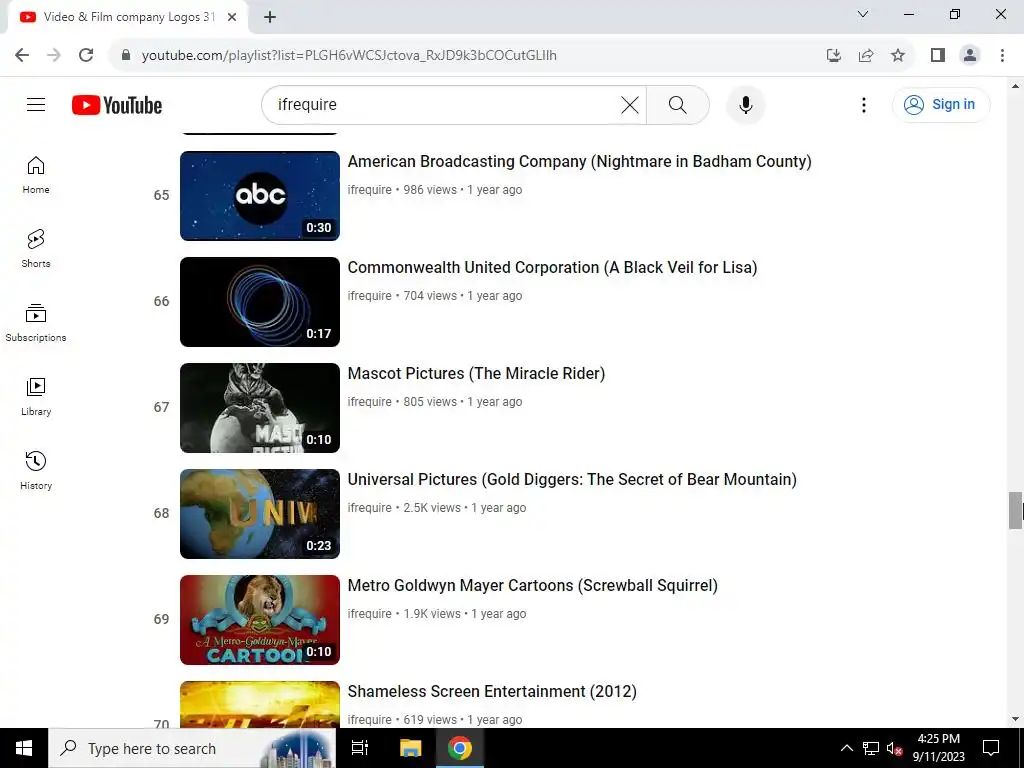
Task: Open the YouTube hamburger guide menu
Action: click(x=36, y=104)
